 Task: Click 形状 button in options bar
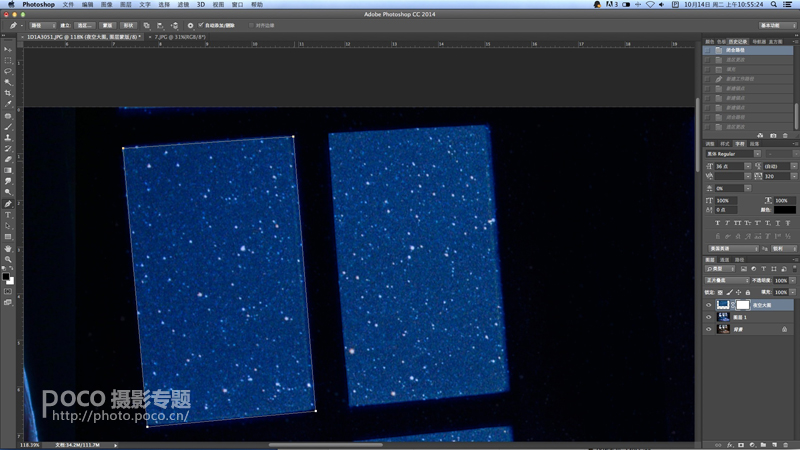click(x=128, y=25)
